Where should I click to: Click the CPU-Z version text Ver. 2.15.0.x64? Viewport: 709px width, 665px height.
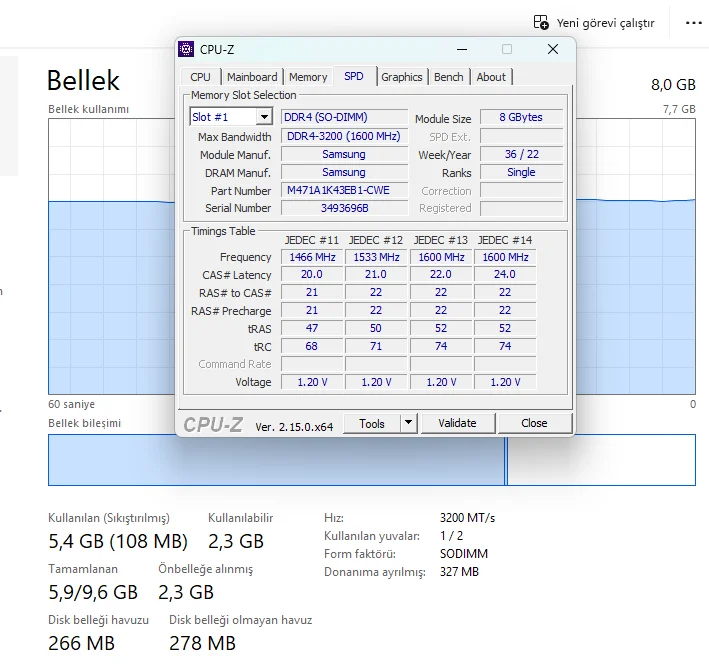coord(294,427)
